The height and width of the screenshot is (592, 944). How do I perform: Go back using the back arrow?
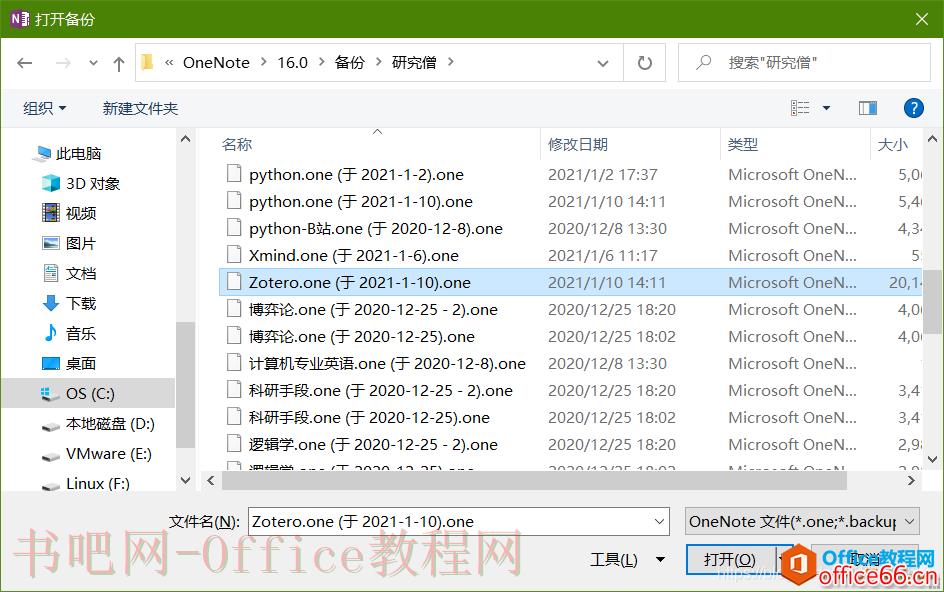[25, 63]
